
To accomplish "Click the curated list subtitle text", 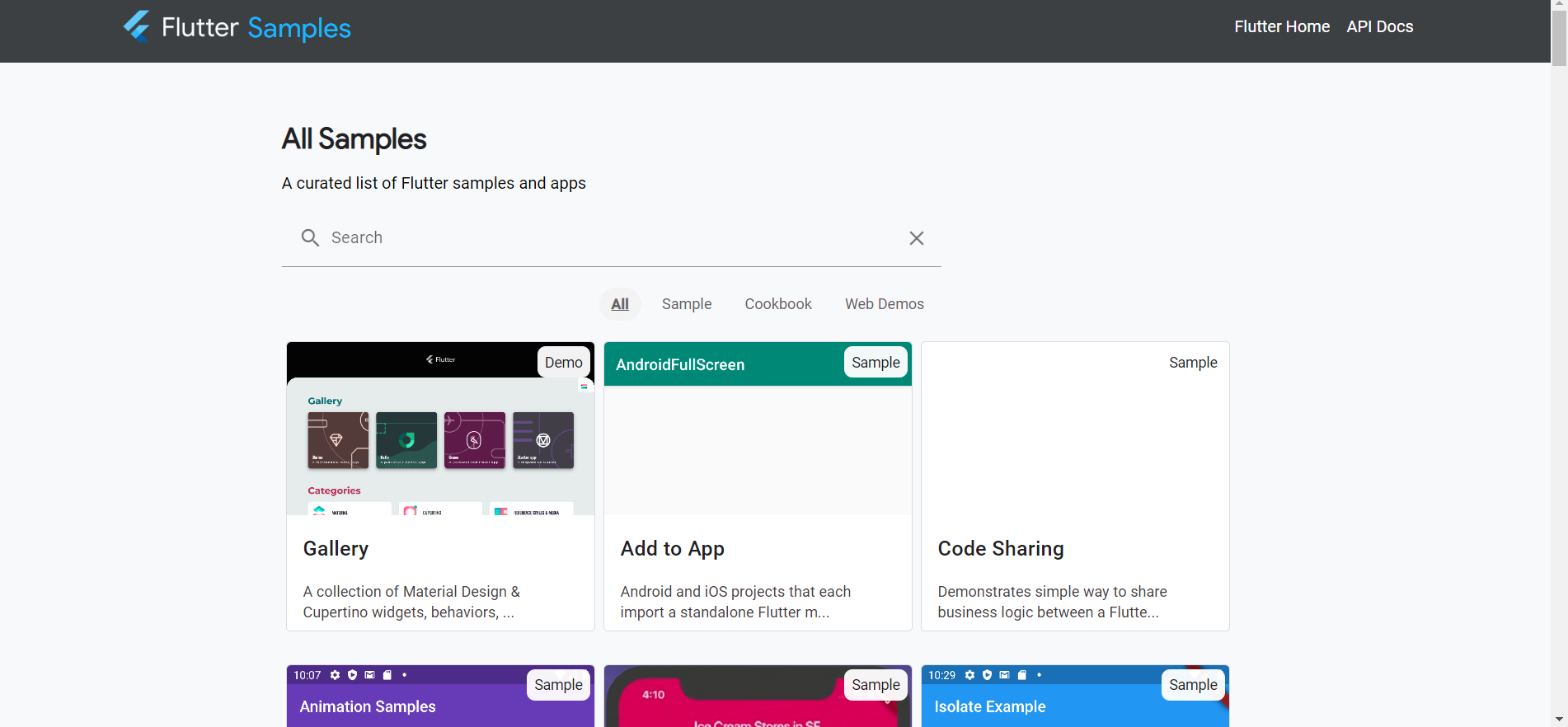I will point(434,183).
